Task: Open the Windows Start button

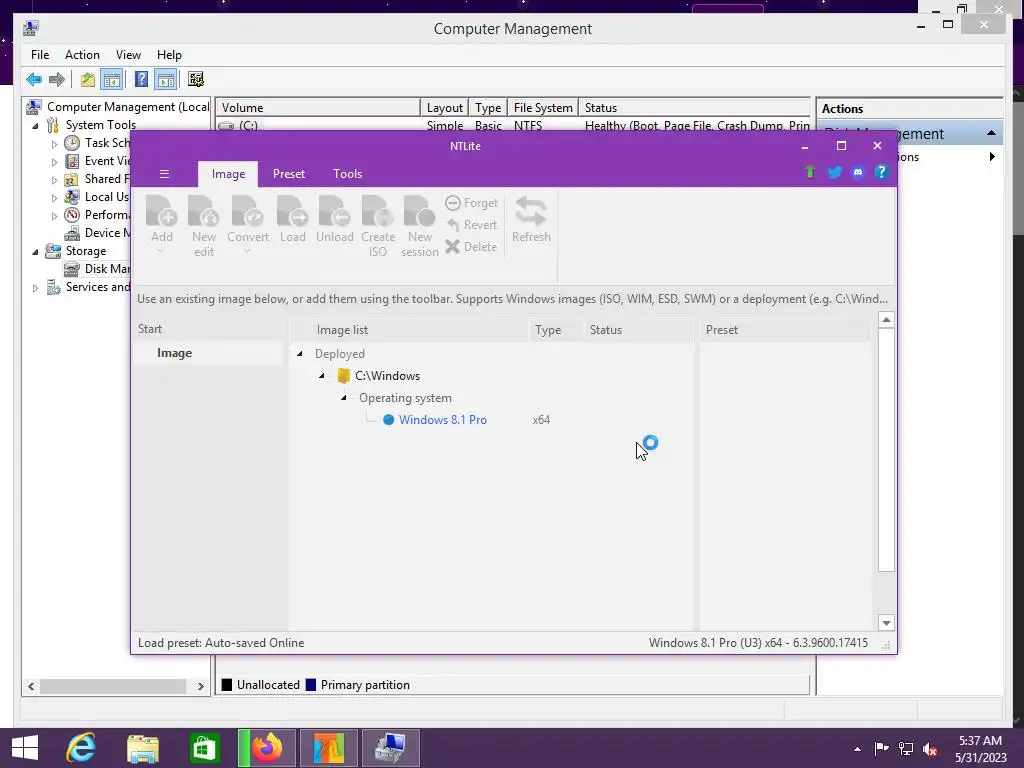Action: 25,748
